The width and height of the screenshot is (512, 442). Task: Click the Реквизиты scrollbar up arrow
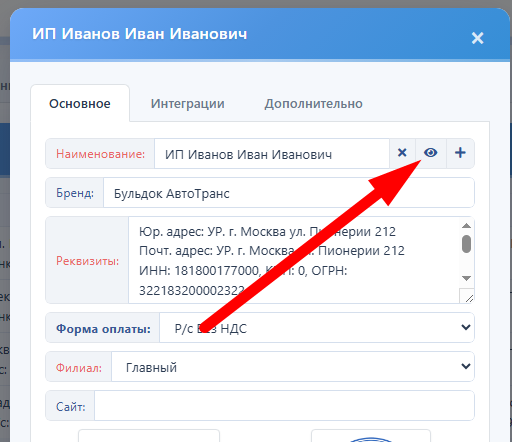[466, 226]
